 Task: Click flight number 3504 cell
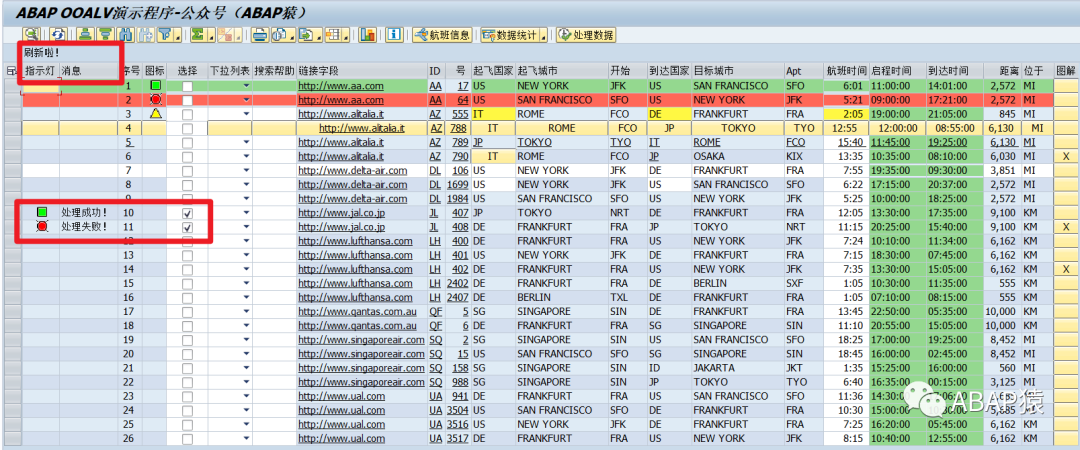[x=457, y=410]
